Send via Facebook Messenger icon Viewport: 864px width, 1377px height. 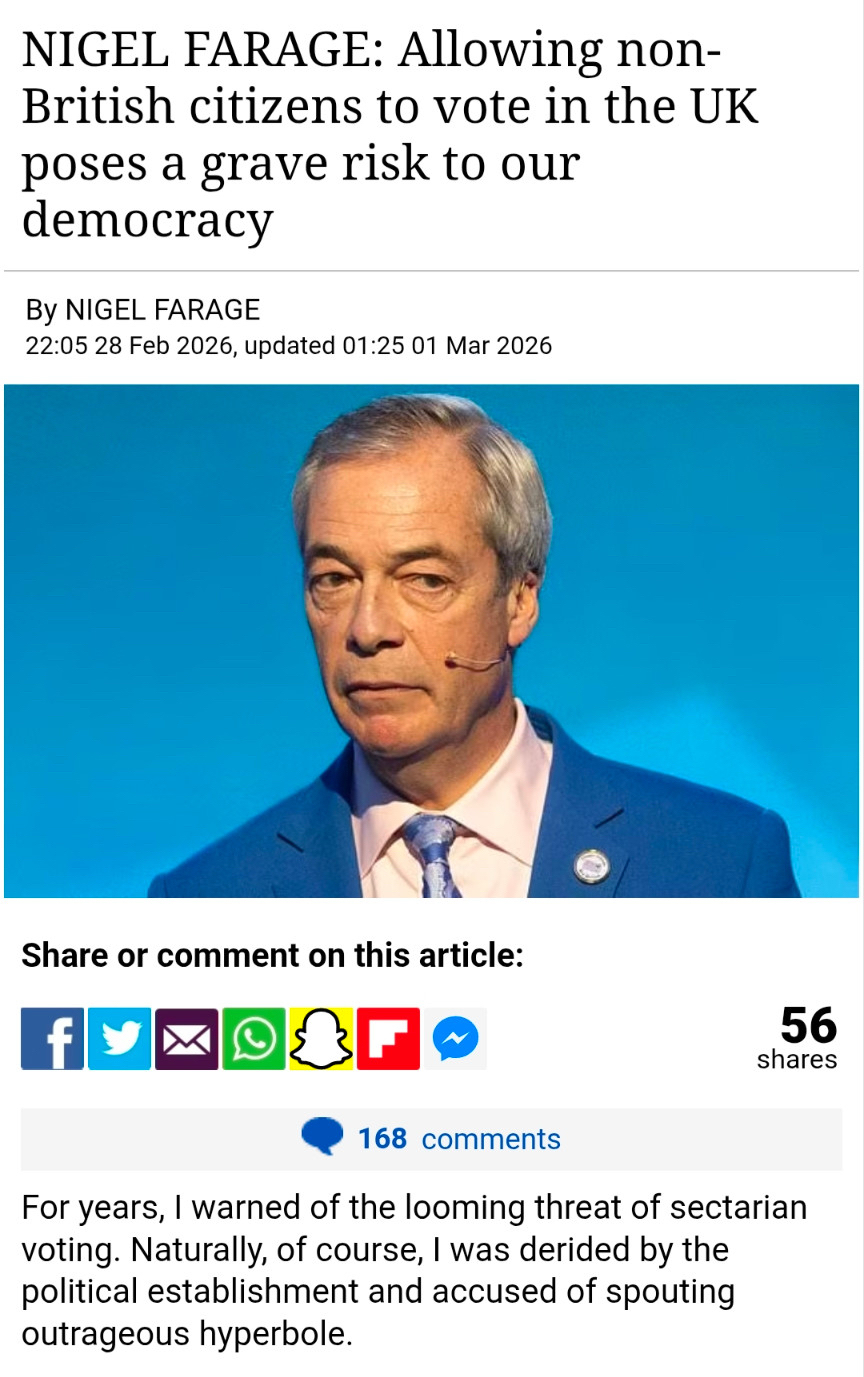455,1039
